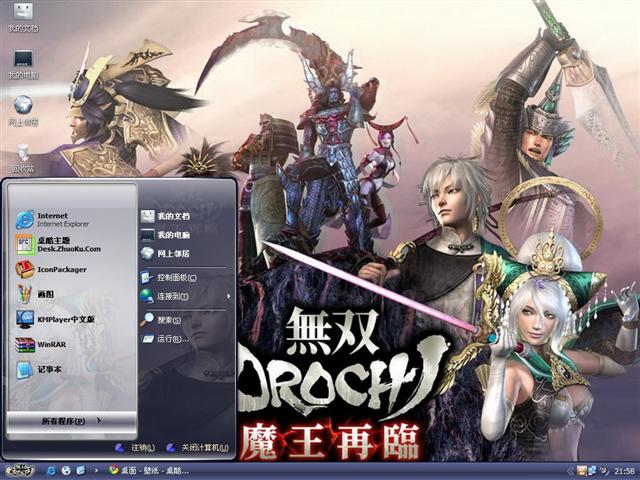Image resolution: width=640 pixels, height=480 pixels.
Task: Switch to the 桌面 - 壁纸 - 桌酷 taskbar window
Action: click(149, 471)
